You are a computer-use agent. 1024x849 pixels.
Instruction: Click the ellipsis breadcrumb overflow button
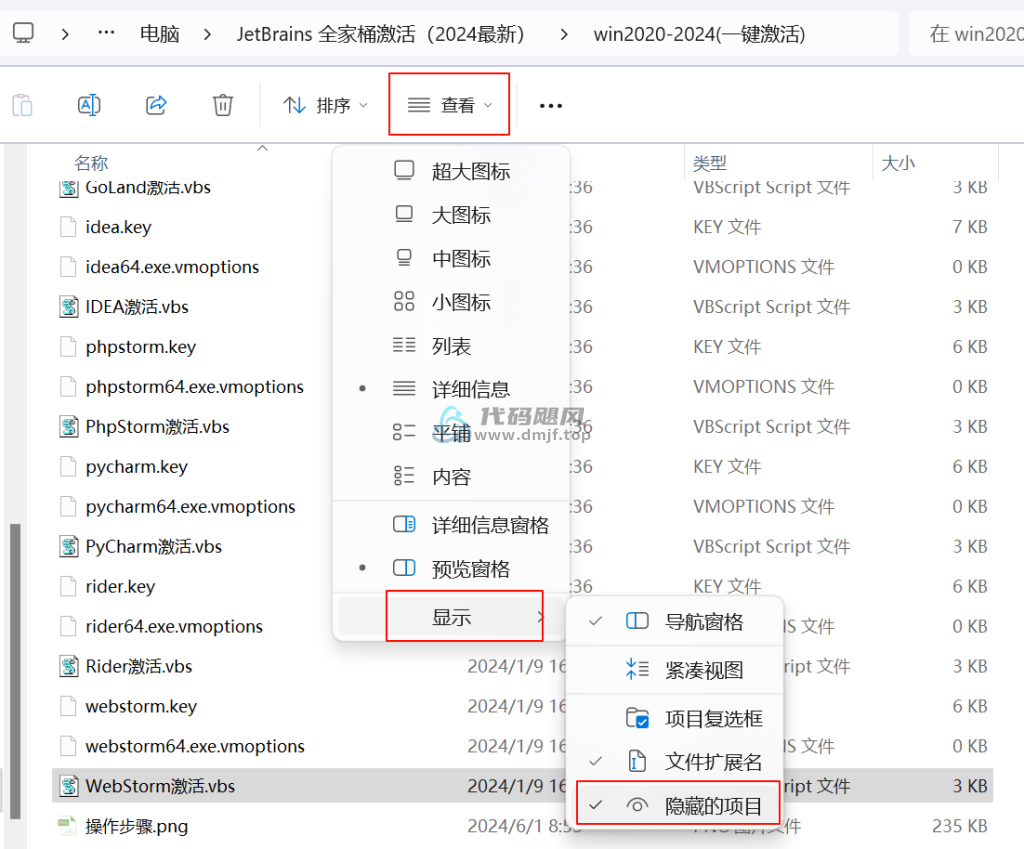coord(106,33)
